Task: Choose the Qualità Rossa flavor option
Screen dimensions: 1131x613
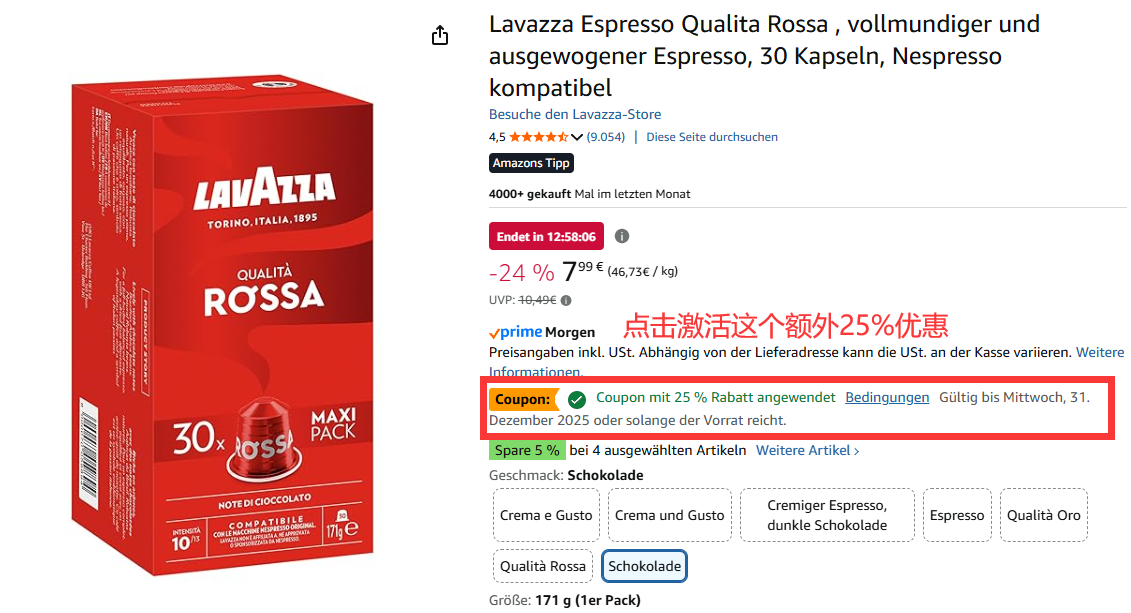Action: (x=543, y=566)
